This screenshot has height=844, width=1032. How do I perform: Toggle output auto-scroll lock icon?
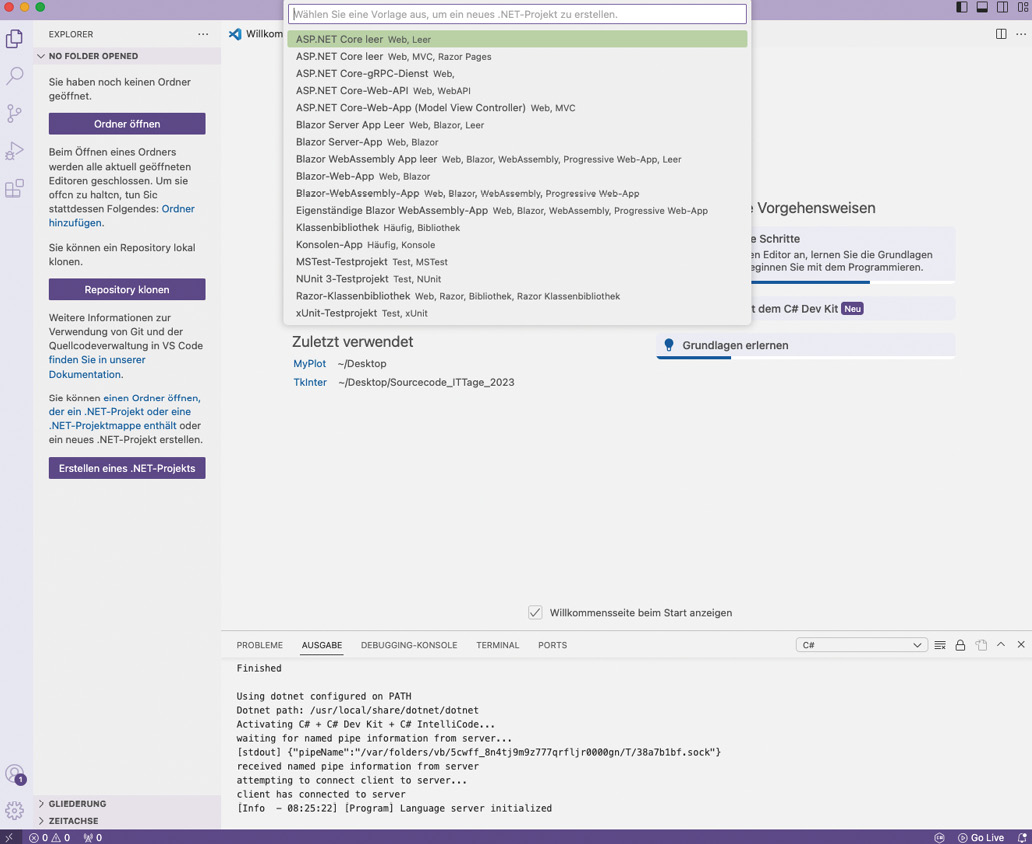click(960, 645)
